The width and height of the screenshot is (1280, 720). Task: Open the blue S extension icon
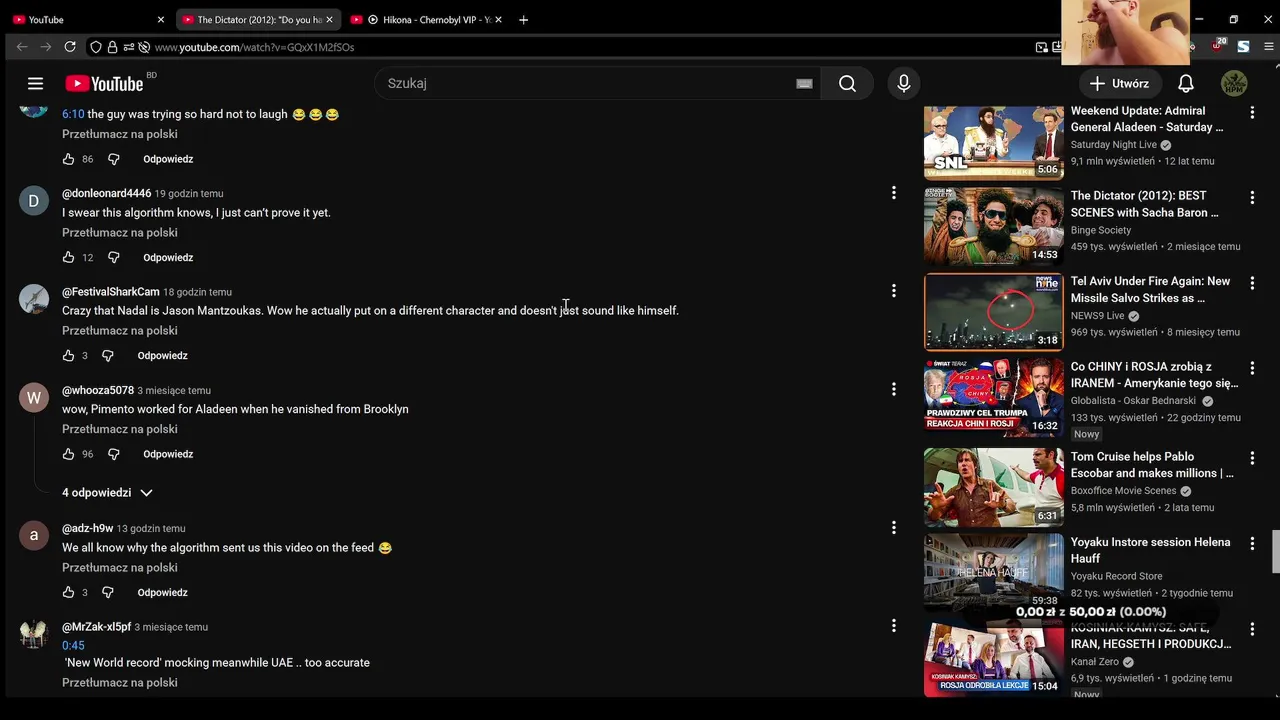(x=1243, y=47)
